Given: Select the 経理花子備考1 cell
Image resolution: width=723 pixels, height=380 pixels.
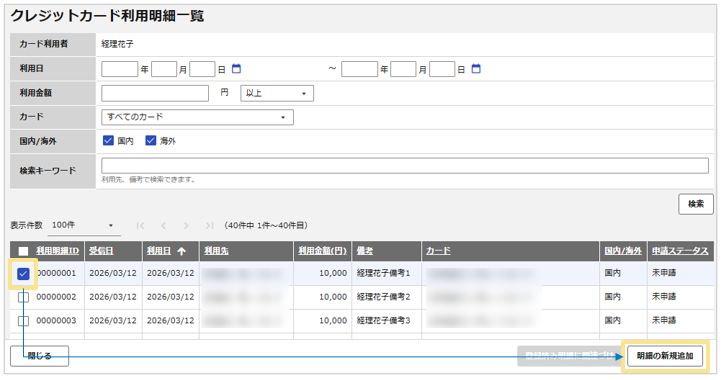Looking at the screenshot, I should [383, 273].
